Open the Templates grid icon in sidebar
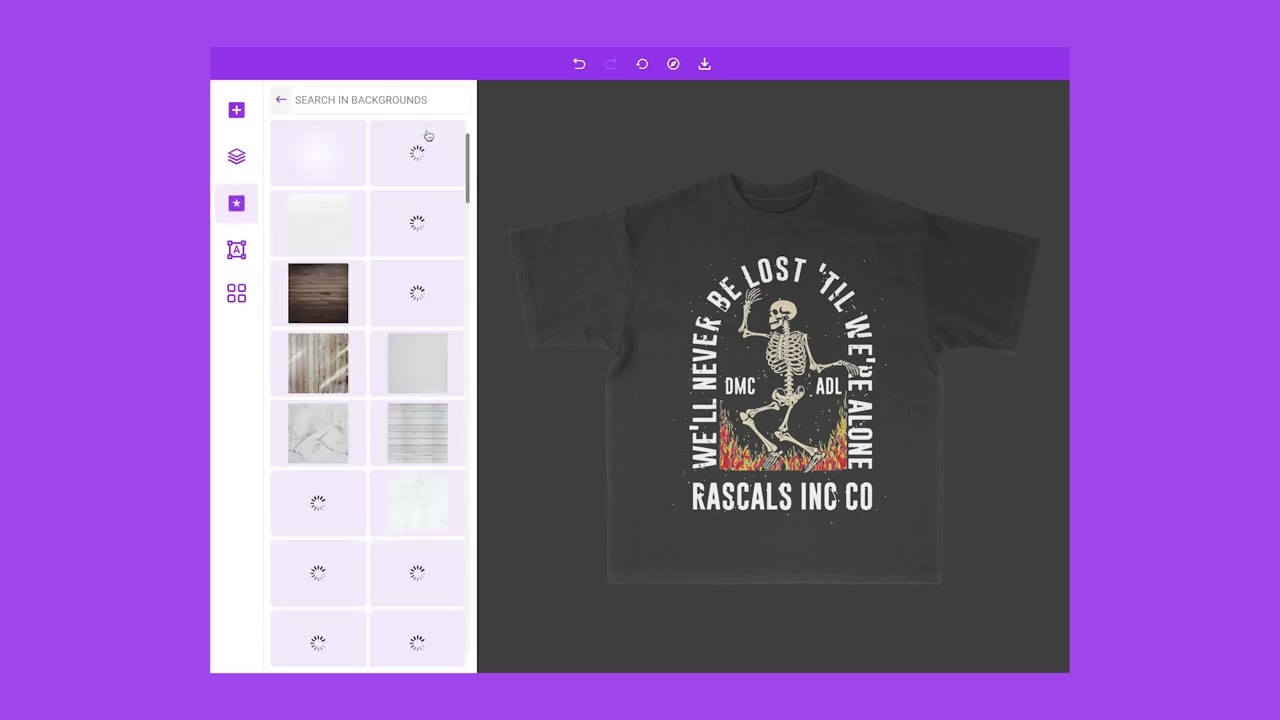Image resolution: width=1280 pixels, height=720 pixels. [236, 293]
